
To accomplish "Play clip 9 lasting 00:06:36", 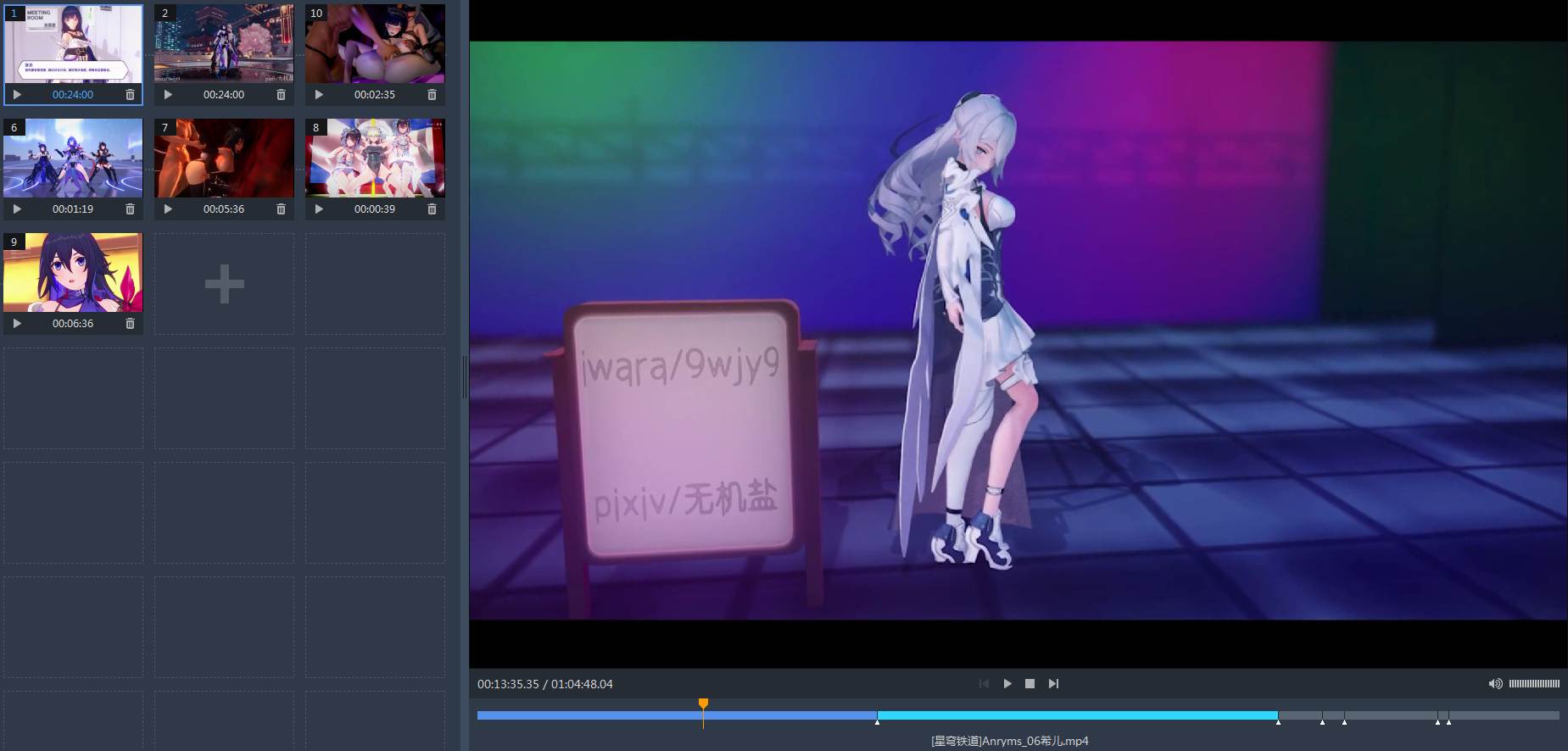I will pos(17,324).
